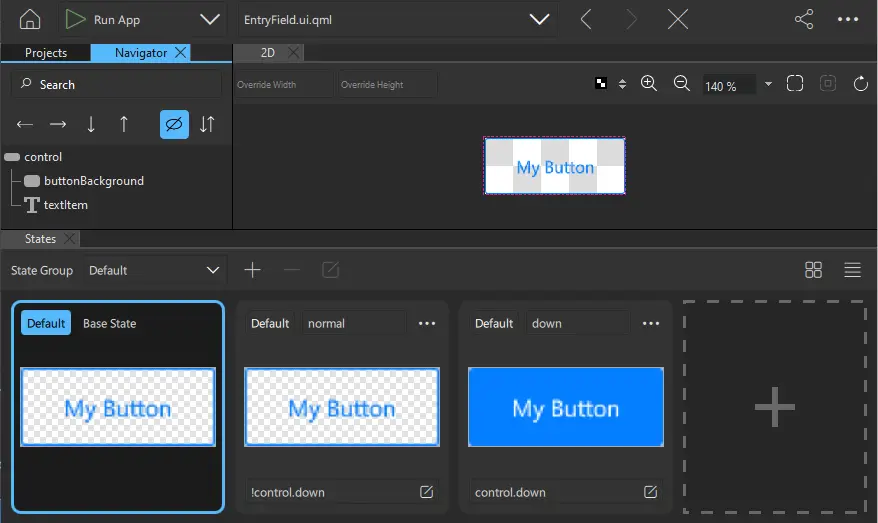Click the zoom in magnifier icon
Image resolution: width=878 pixels, height=523 pixels.
coord(648,84)
